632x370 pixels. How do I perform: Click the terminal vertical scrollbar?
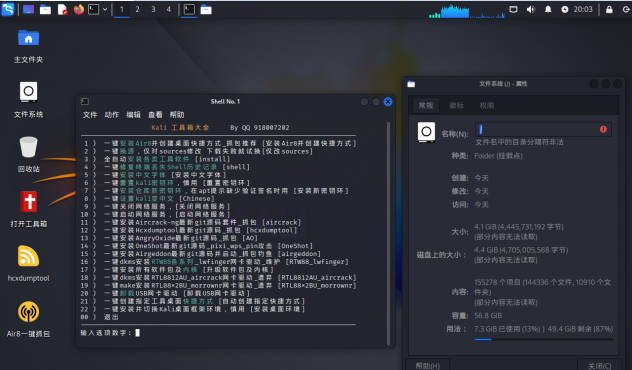389,234
